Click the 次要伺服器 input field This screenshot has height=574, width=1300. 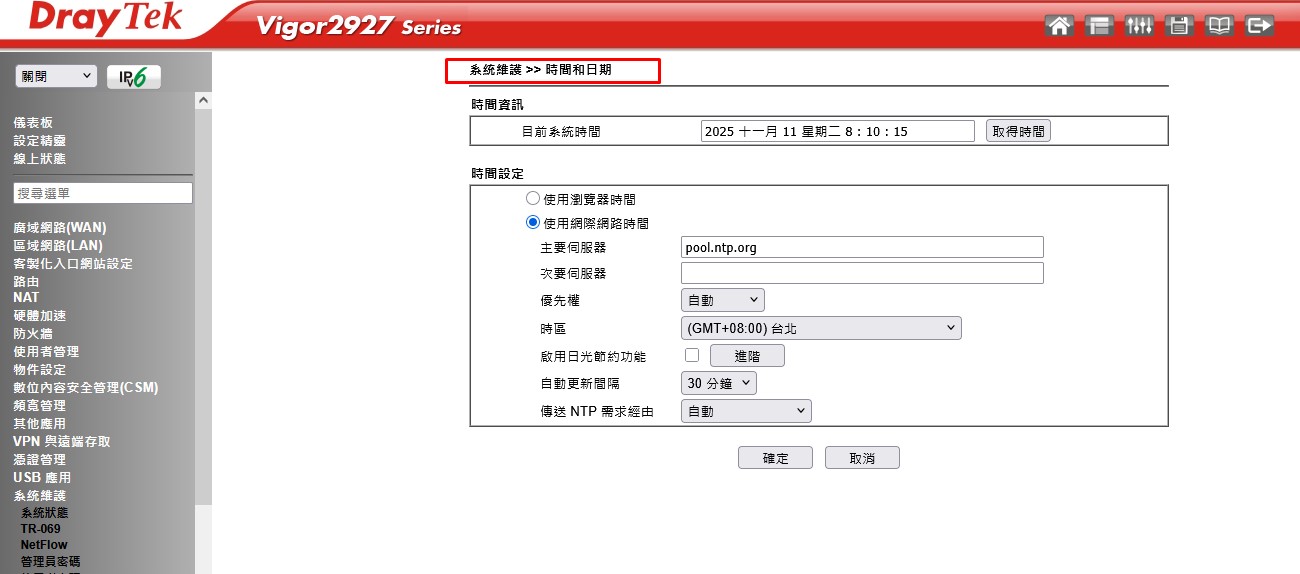[x=862, y=273]
